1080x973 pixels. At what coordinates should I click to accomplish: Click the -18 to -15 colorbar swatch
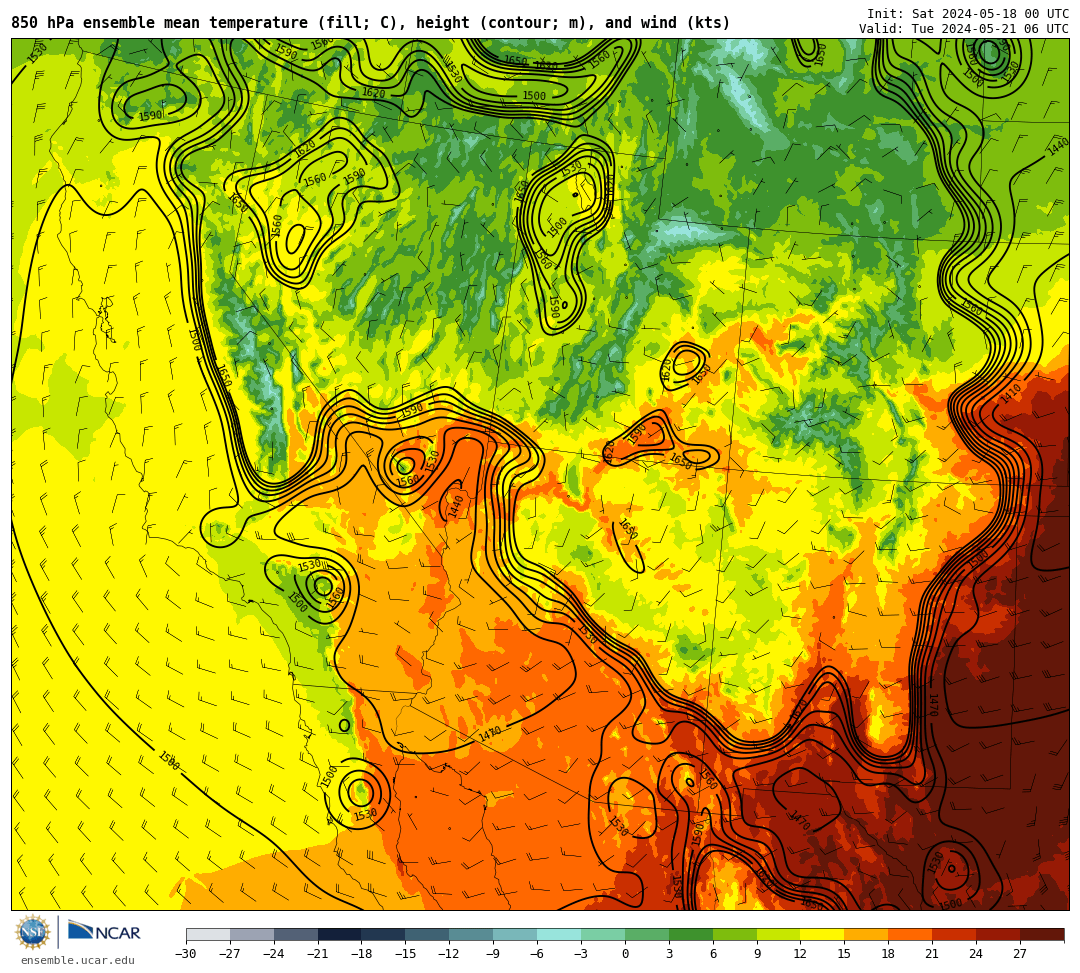[384, 934]
